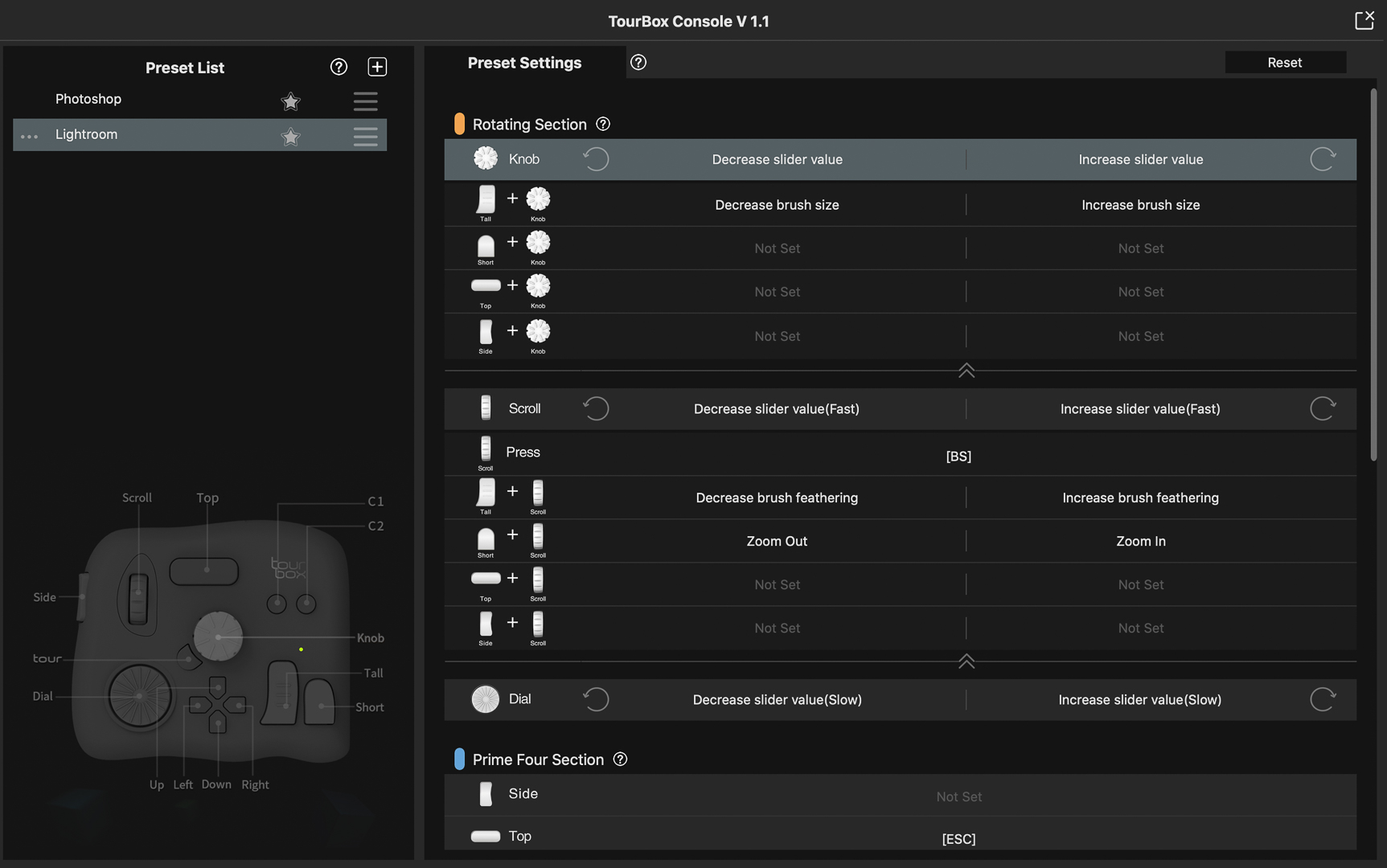Collapse the Knob combinations group

(966, 371)
